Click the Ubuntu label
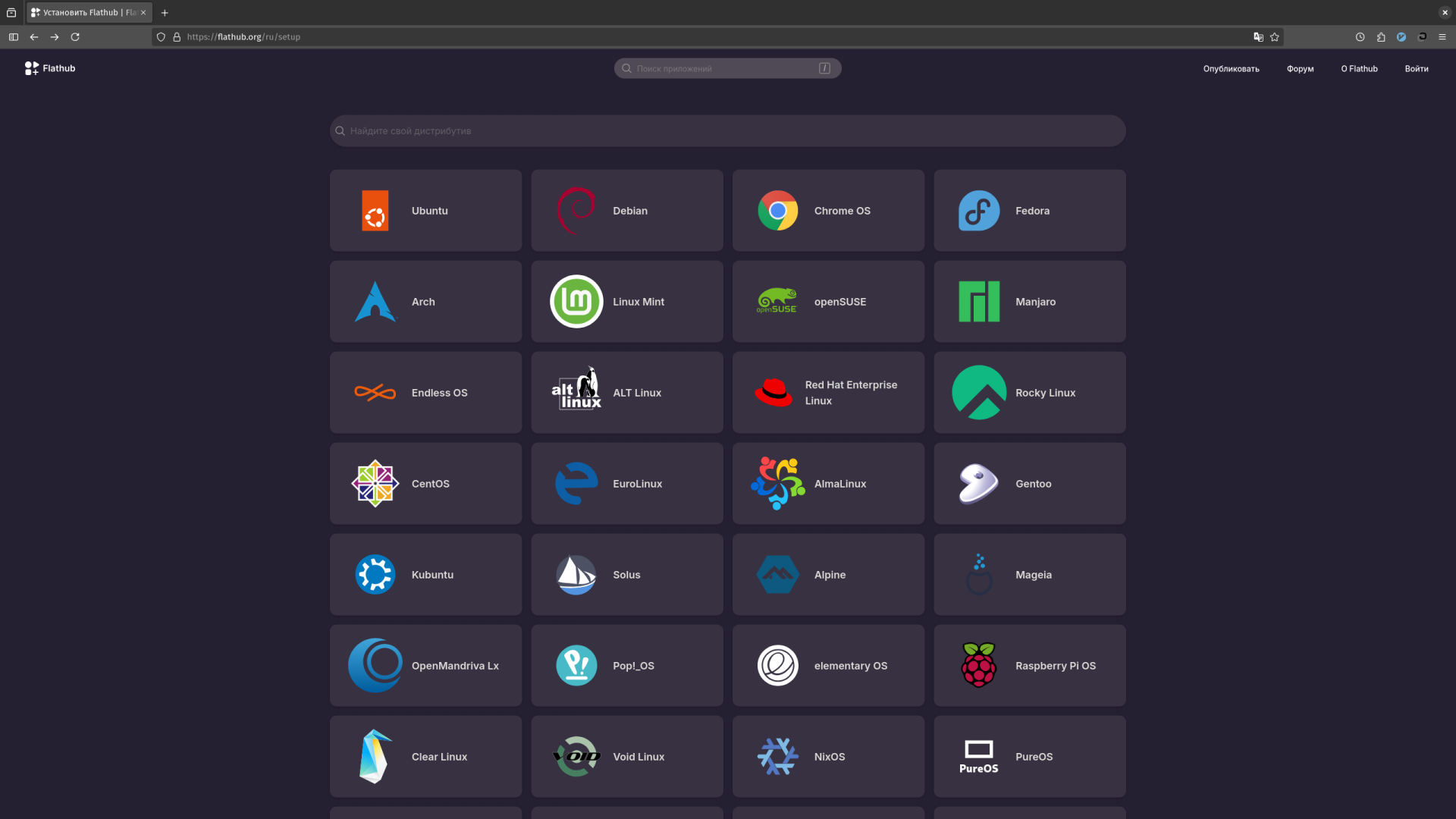This screenshot has width=1456, height=819. tap(430, 211)
